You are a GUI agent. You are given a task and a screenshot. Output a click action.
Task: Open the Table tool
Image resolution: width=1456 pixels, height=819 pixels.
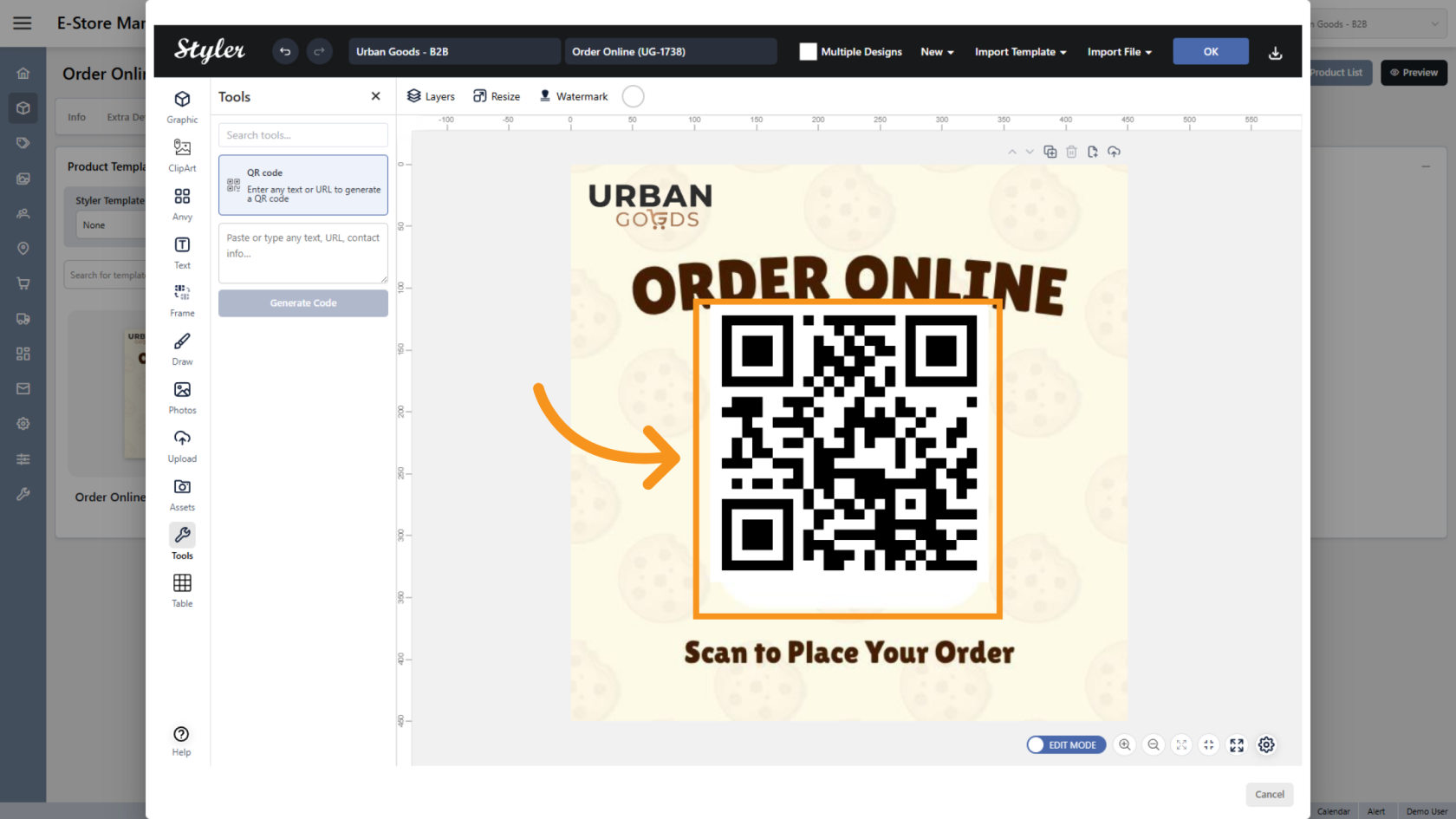pyautogui.click(x=182, y=590)
